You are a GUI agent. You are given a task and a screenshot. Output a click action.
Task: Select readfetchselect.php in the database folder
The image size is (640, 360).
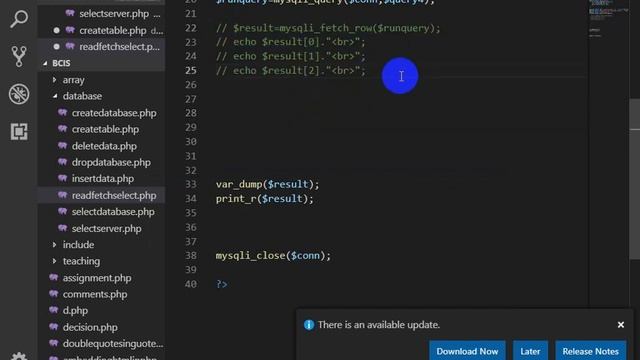tap(114, 195)
